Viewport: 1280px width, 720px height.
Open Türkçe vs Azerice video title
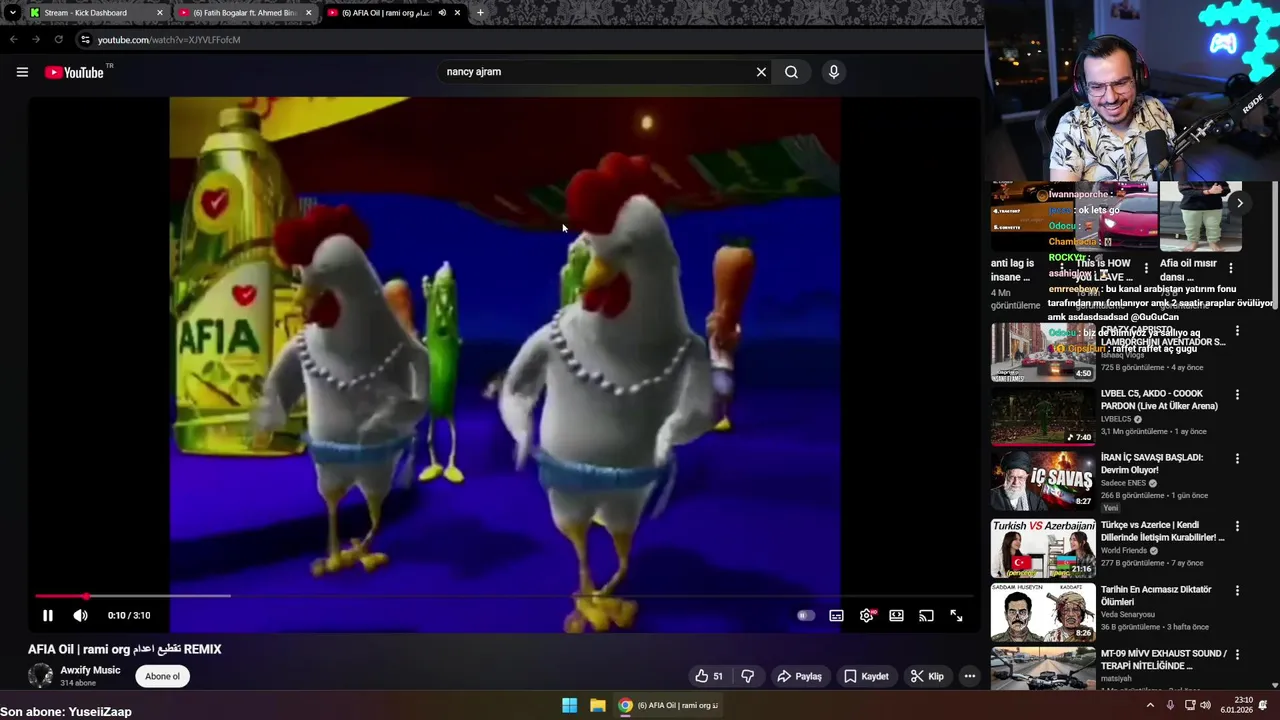(x=1162, y=531)
